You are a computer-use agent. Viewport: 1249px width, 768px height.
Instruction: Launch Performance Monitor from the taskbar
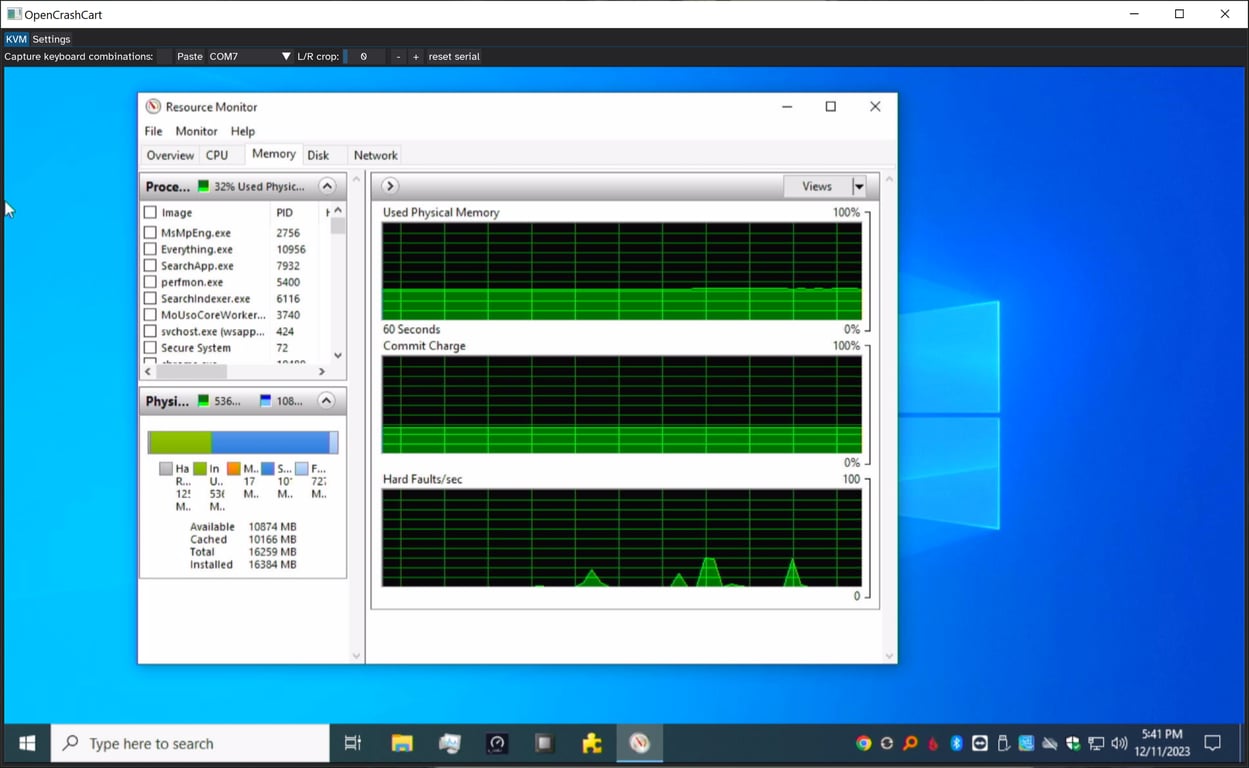coord(449,743)
